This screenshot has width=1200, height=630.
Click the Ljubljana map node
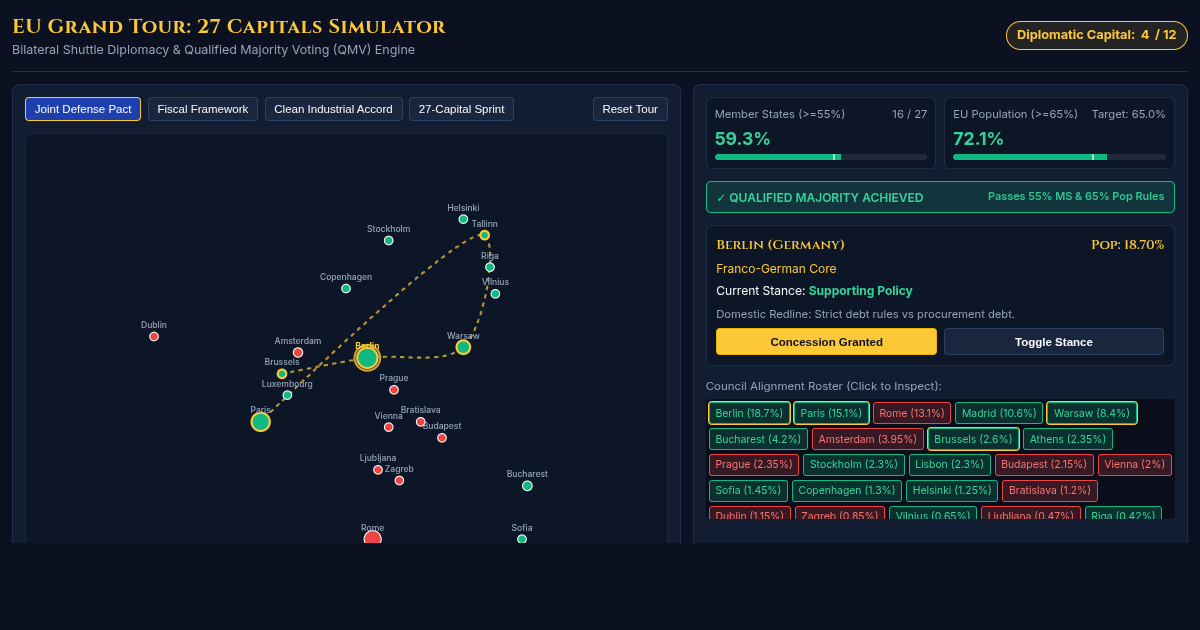(x=378, y=470)
